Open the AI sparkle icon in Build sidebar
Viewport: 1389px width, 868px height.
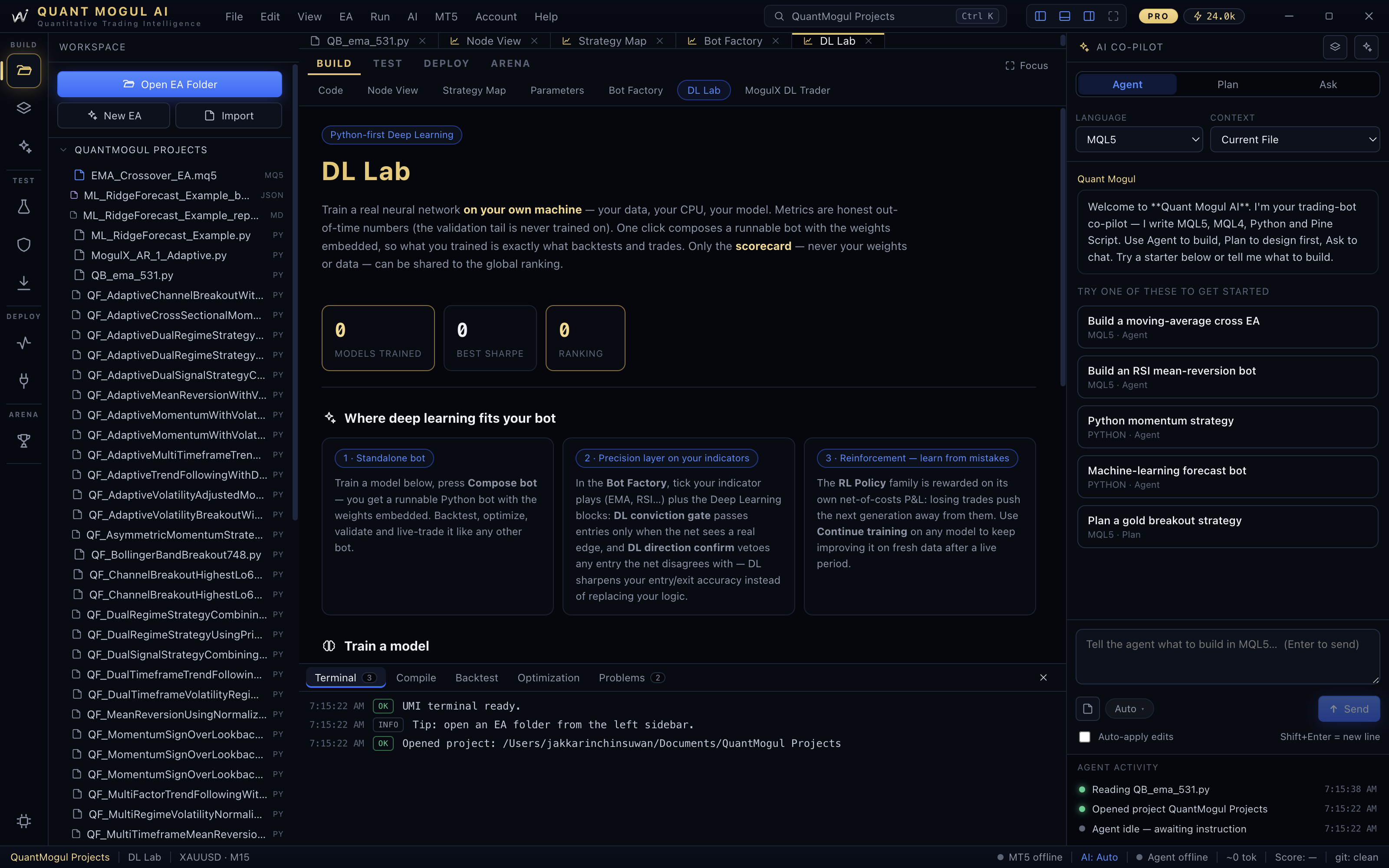(23, 146)
